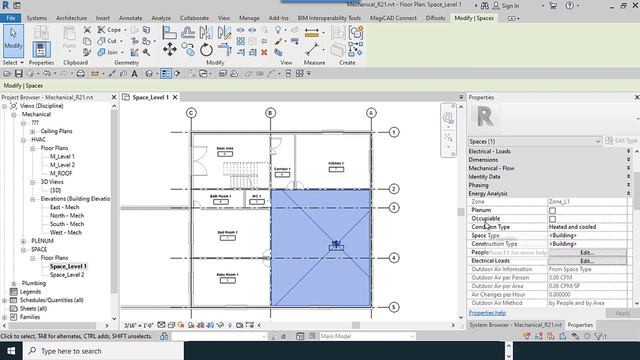640x360 pixels.
Task: Close the Space_Level 1 view tab
Action: point(175,97)
